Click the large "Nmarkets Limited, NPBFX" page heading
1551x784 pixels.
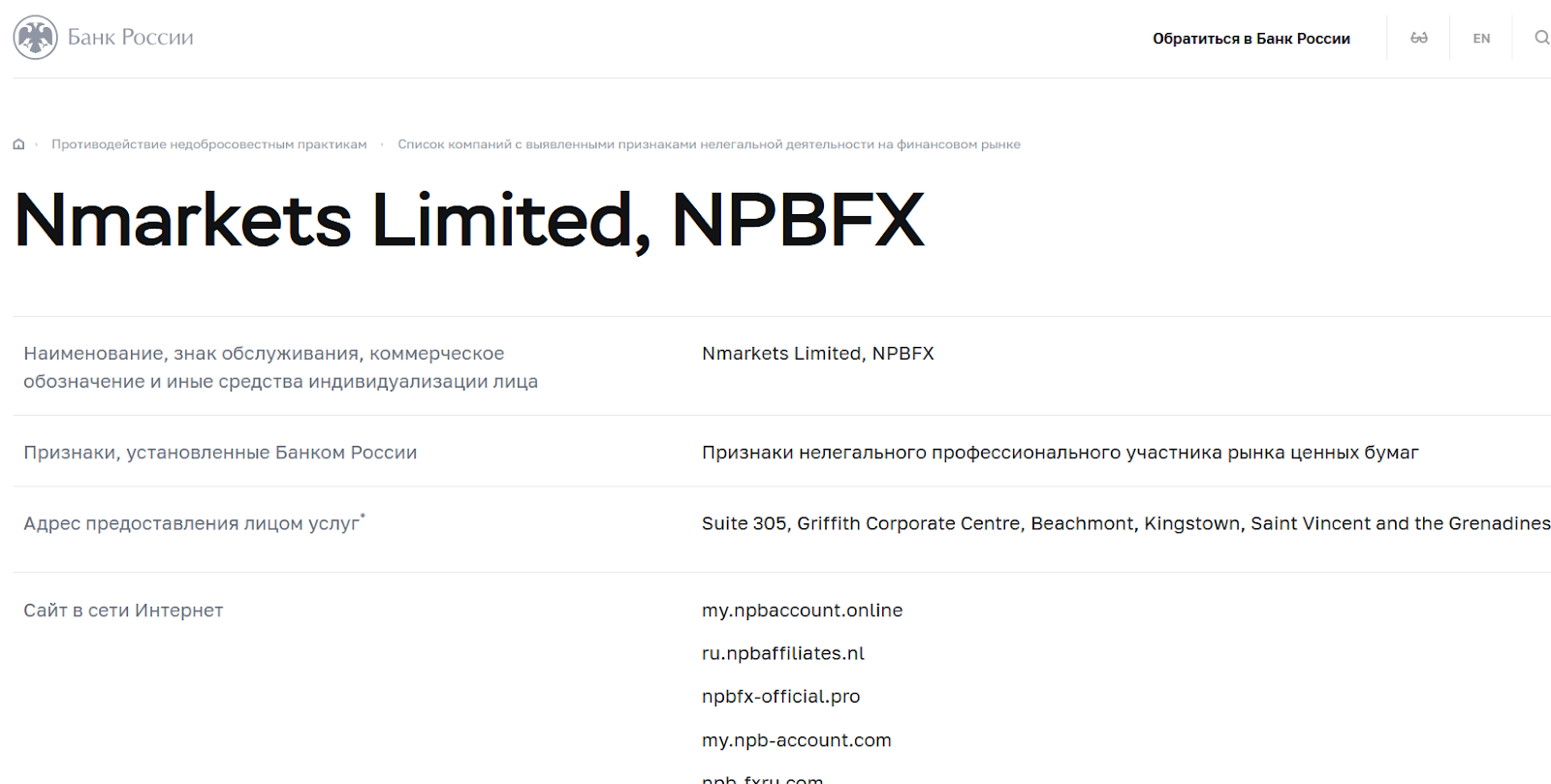pos(469,220)
